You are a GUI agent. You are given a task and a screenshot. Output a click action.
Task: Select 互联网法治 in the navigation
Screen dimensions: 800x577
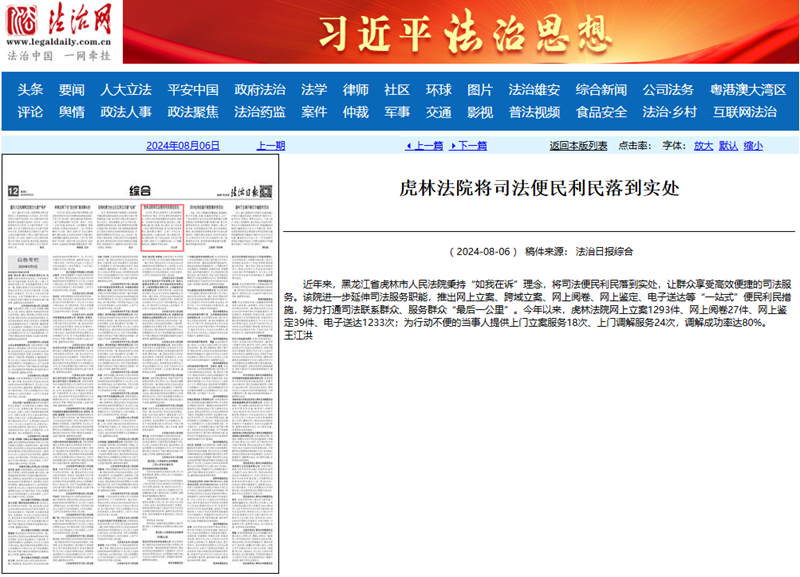click(x=745, y=112)
